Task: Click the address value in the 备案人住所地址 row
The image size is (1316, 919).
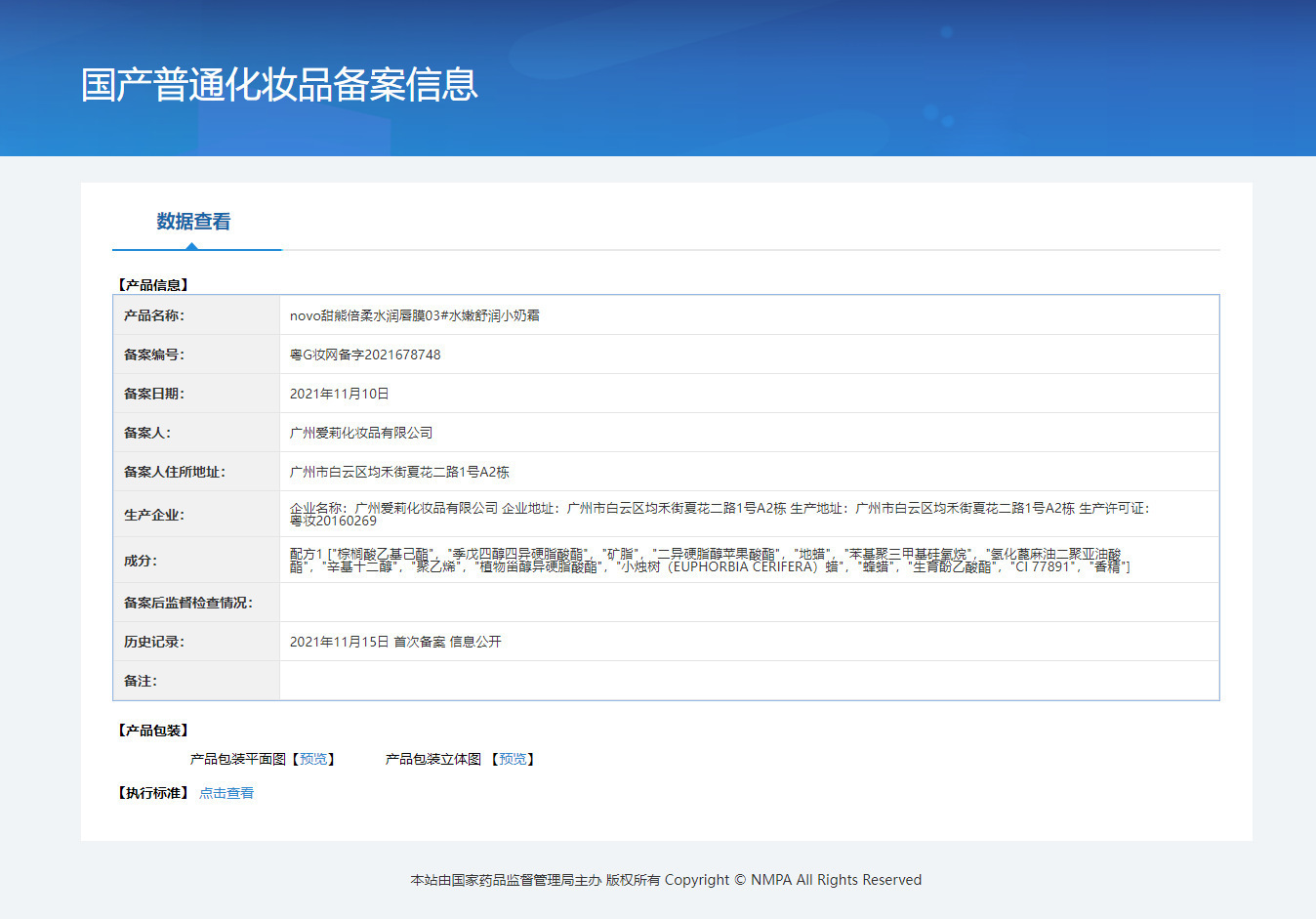Action: (x=399, y=472)
